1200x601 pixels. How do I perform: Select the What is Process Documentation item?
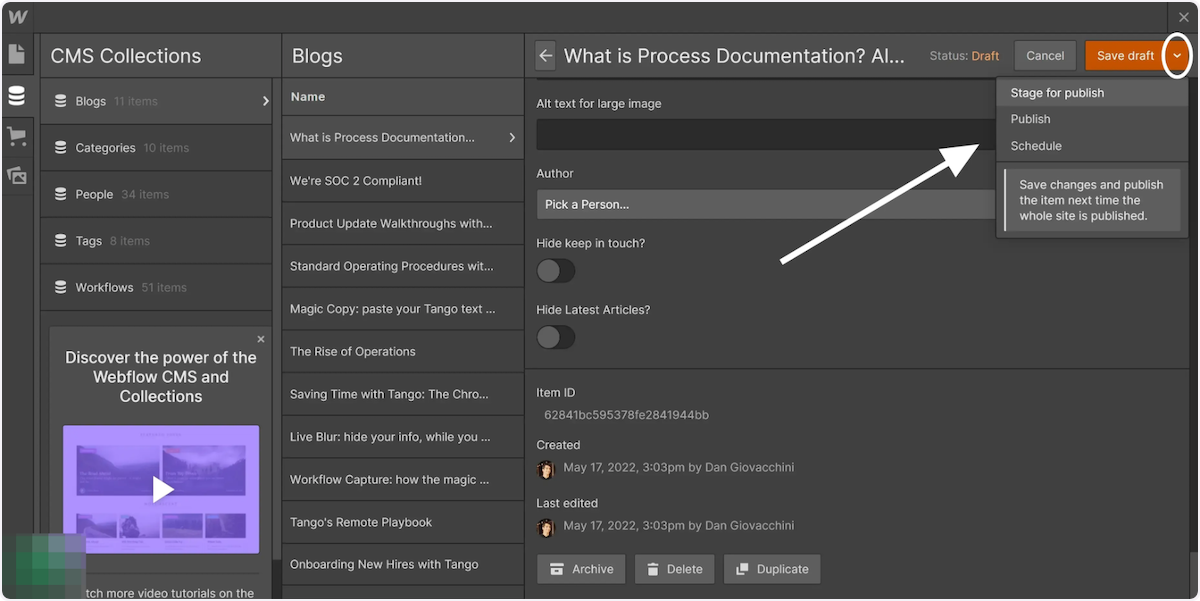403,137
